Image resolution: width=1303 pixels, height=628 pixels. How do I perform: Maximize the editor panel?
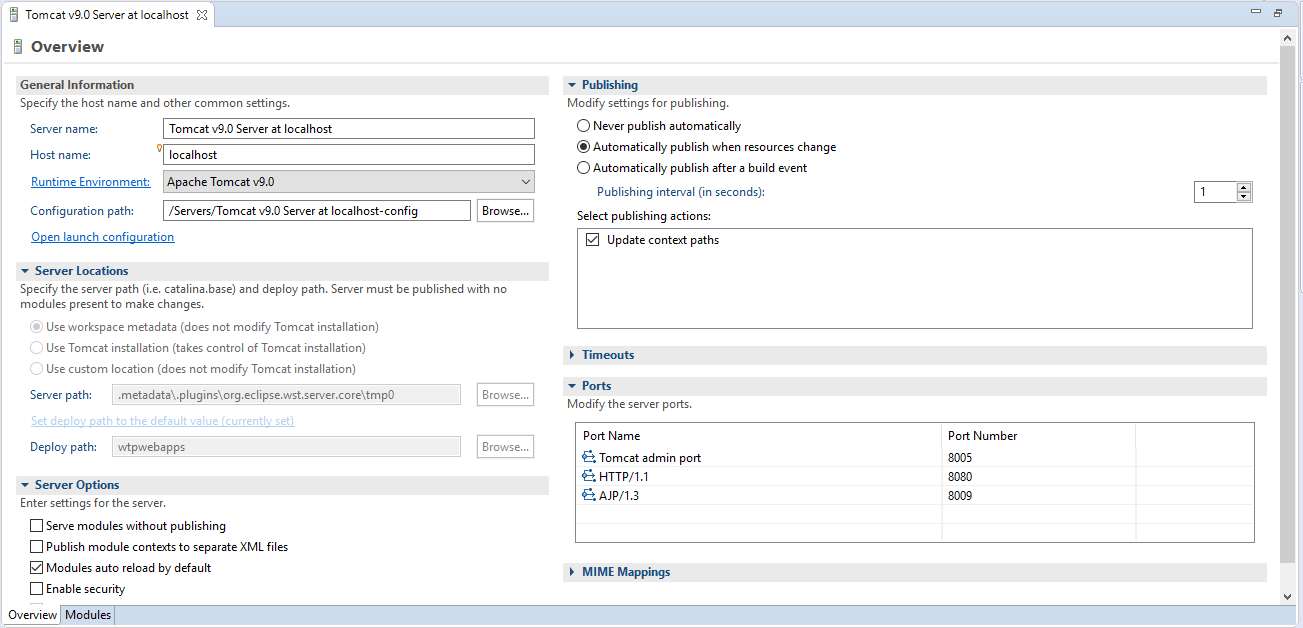[1278, 13]
